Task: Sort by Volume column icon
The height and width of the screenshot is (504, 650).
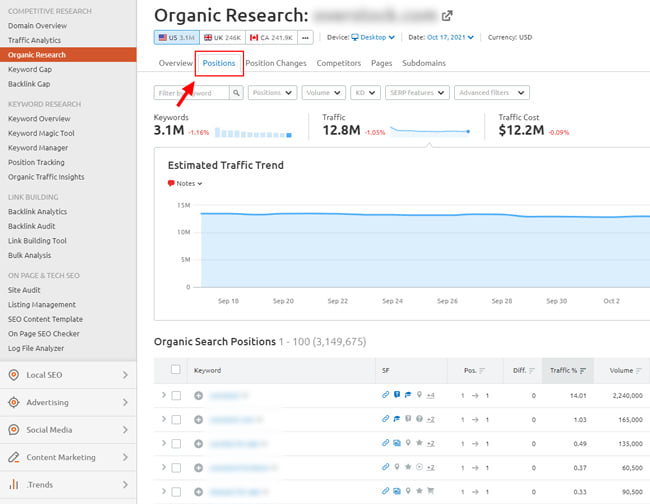Action: 639,371
